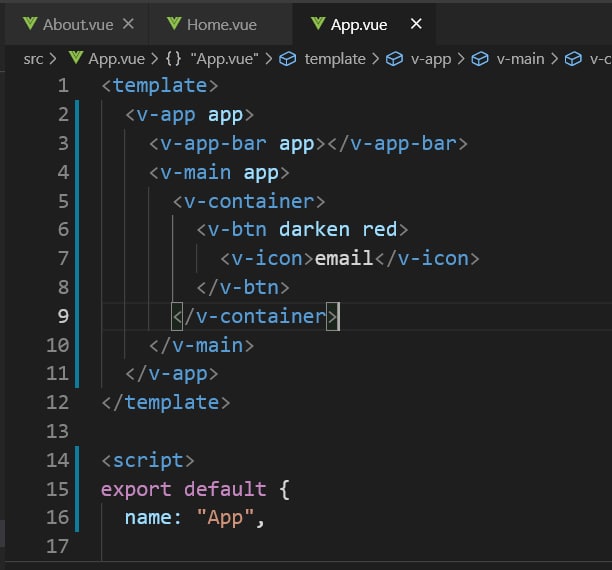Click the opening script tag

[x=148, y=461]
